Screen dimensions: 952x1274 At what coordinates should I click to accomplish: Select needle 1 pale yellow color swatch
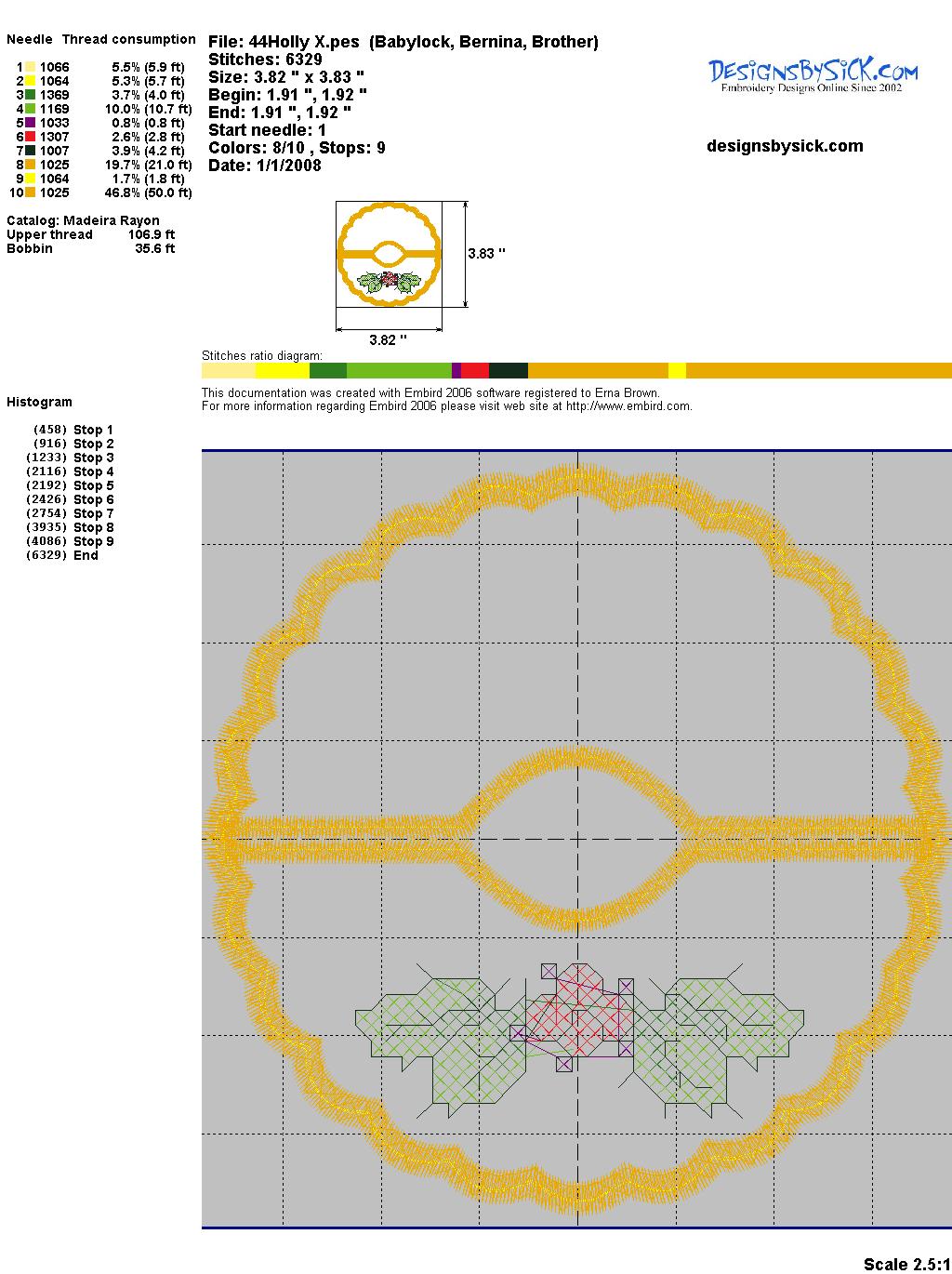[31, 67]
